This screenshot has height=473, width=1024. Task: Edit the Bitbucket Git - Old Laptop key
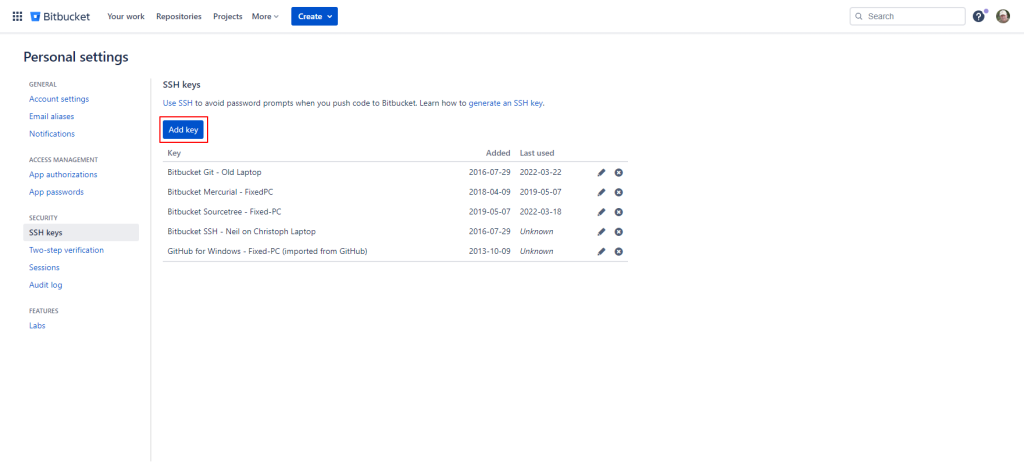pyautogui.click(x=601, y=173)
